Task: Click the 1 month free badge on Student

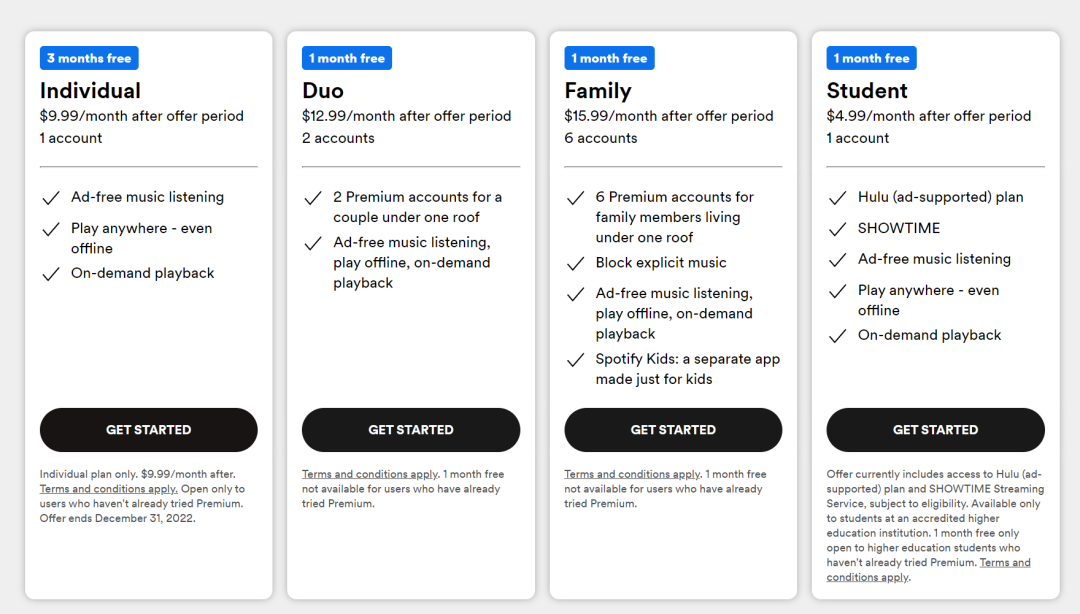Action: (871, 59)
